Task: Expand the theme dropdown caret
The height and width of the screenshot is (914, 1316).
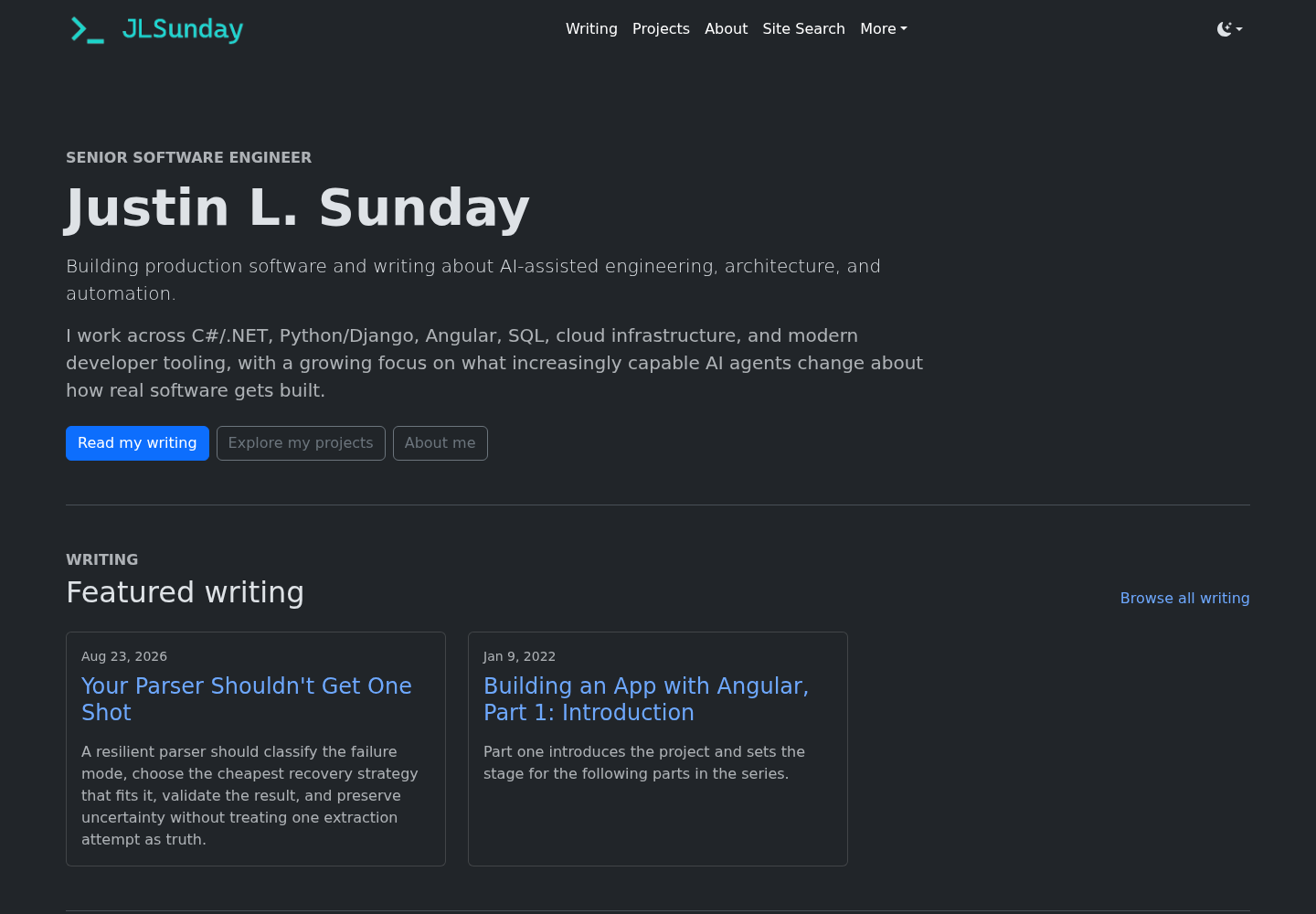Action: pyautogui.click(x=1239, y=29)
